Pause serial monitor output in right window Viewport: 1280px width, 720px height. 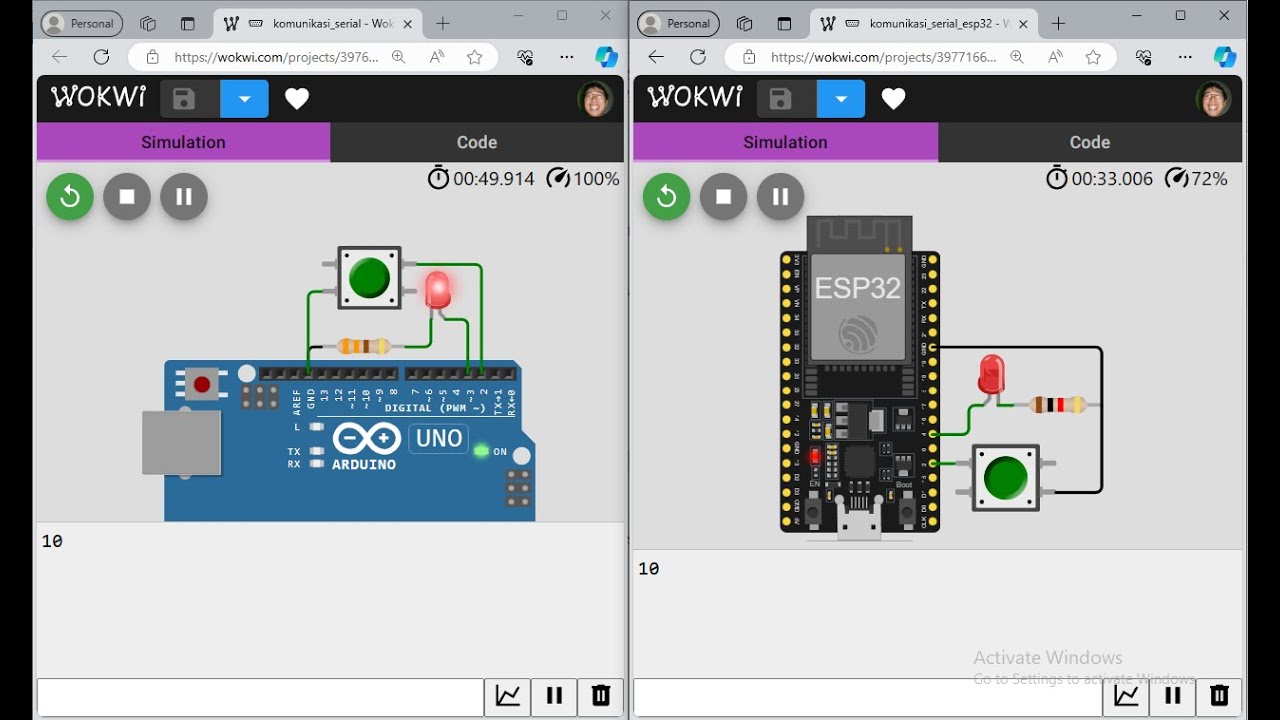pyautogui.click(x=1172, y=696)
